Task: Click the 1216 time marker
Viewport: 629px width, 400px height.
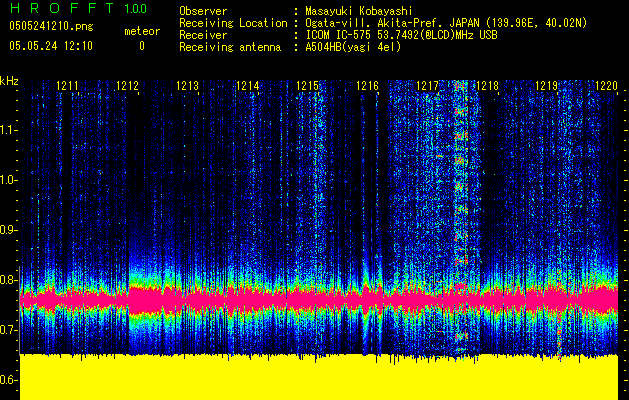Action: click(x=367, y=86)
